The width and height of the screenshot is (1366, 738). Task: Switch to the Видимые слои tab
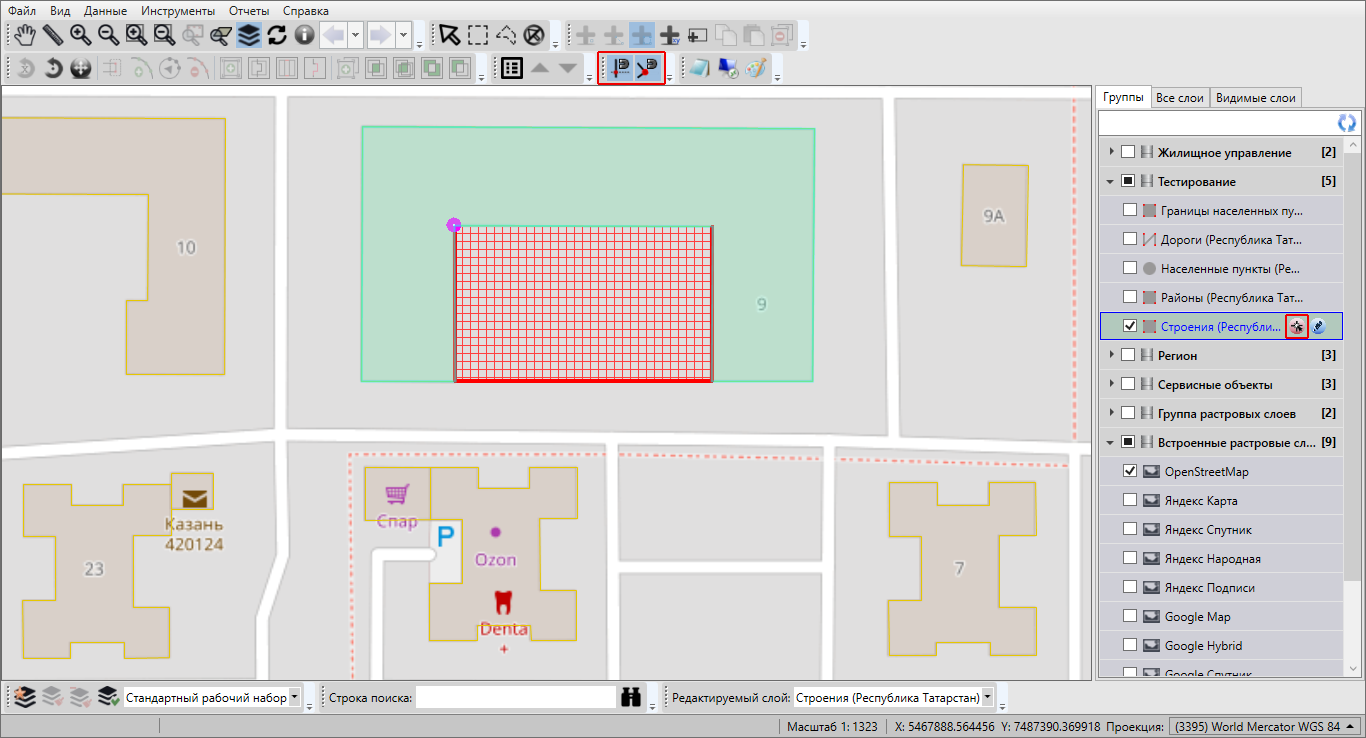[x=1256, y=98]
